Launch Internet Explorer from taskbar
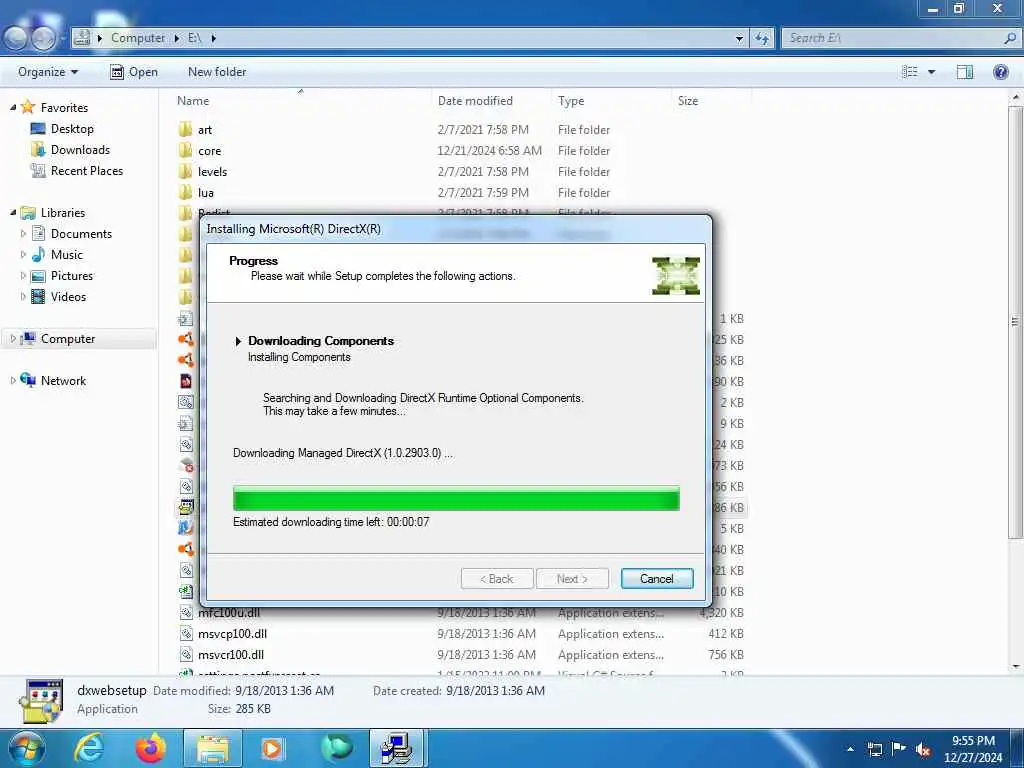 [88, 748]
